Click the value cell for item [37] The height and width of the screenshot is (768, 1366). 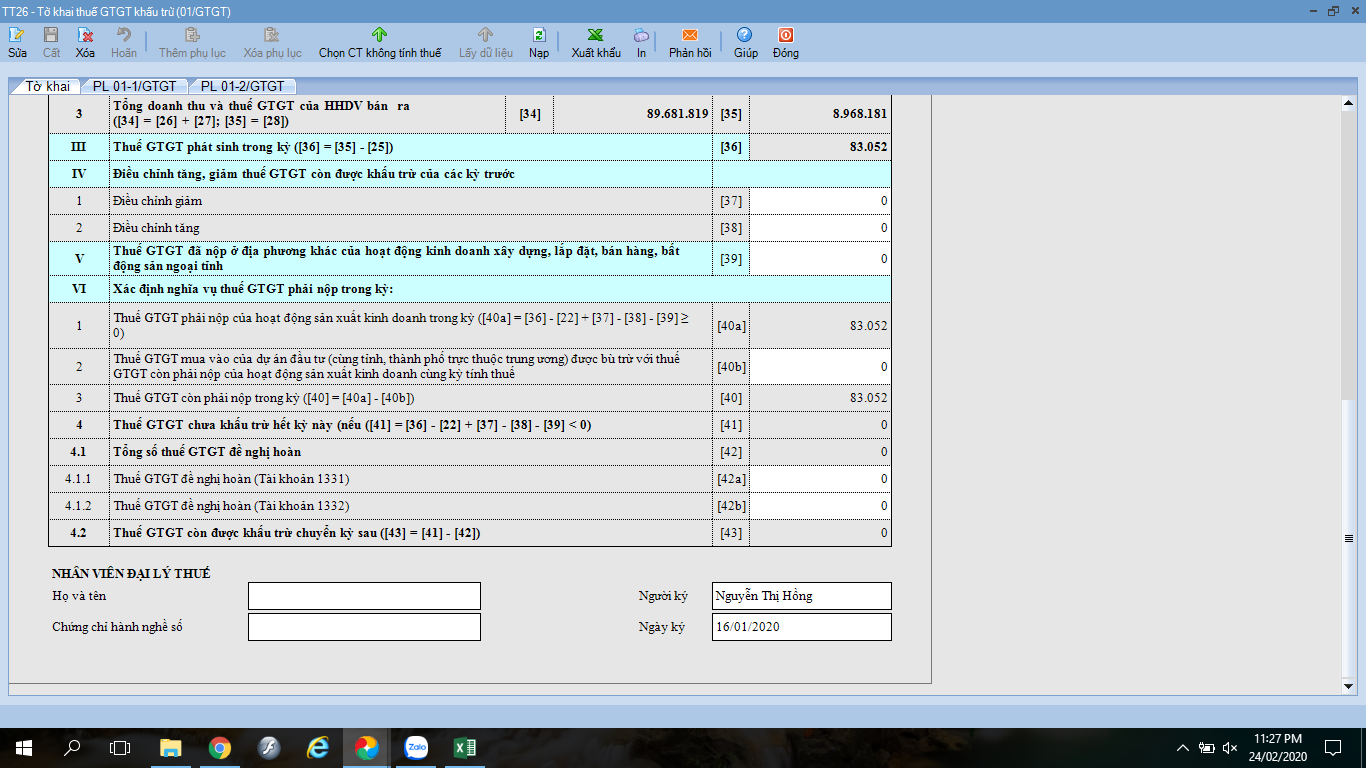tap(820, 201)
